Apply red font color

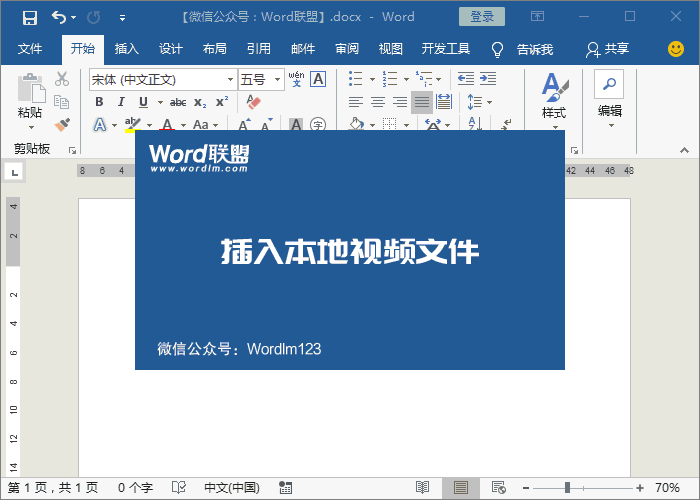coord(167,125)
